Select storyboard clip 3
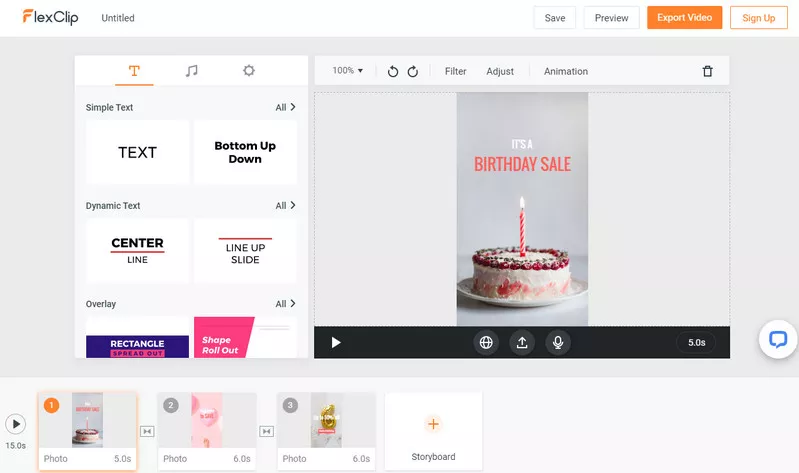The height and width of the screenshot is (473, 799). pyautogui.click(x=326, y=431)
